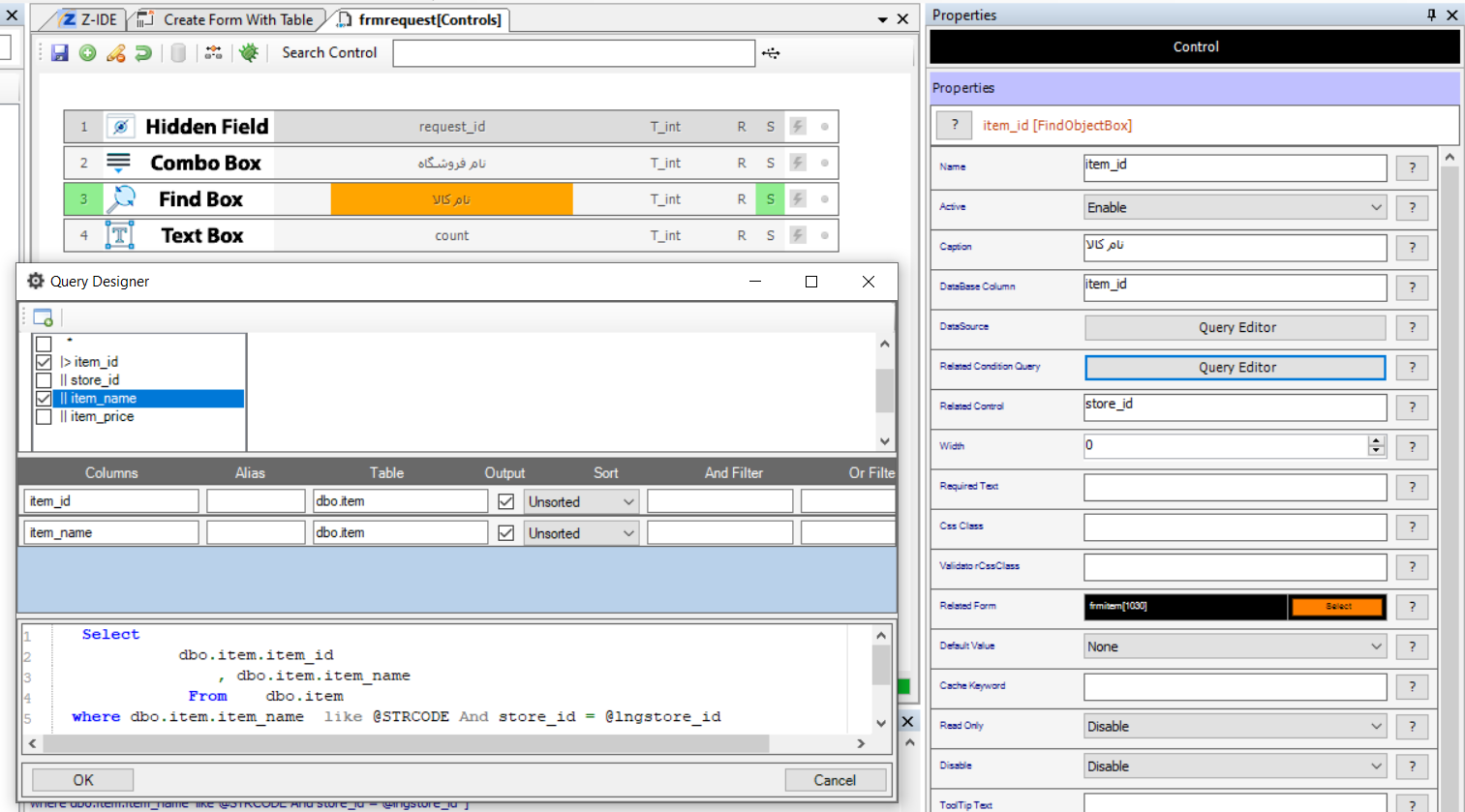Click help question mark for Related Control property

[1413, 407]
